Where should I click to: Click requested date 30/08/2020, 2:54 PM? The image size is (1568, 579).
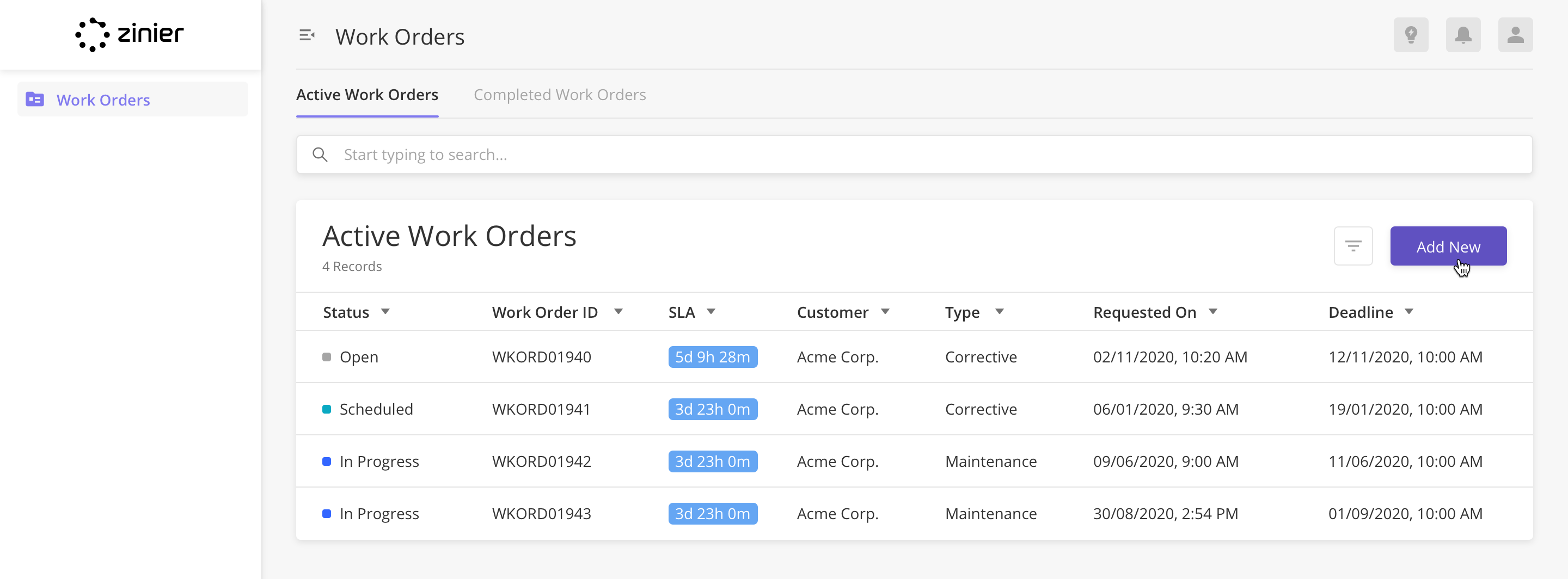[x=1166, y=514]
